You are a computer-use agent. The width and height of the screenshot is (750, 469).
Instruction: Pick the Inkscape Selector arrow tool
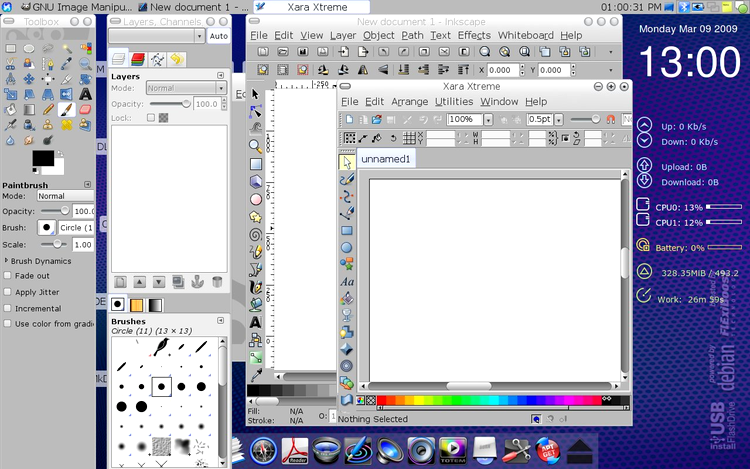tap(255, 94)
